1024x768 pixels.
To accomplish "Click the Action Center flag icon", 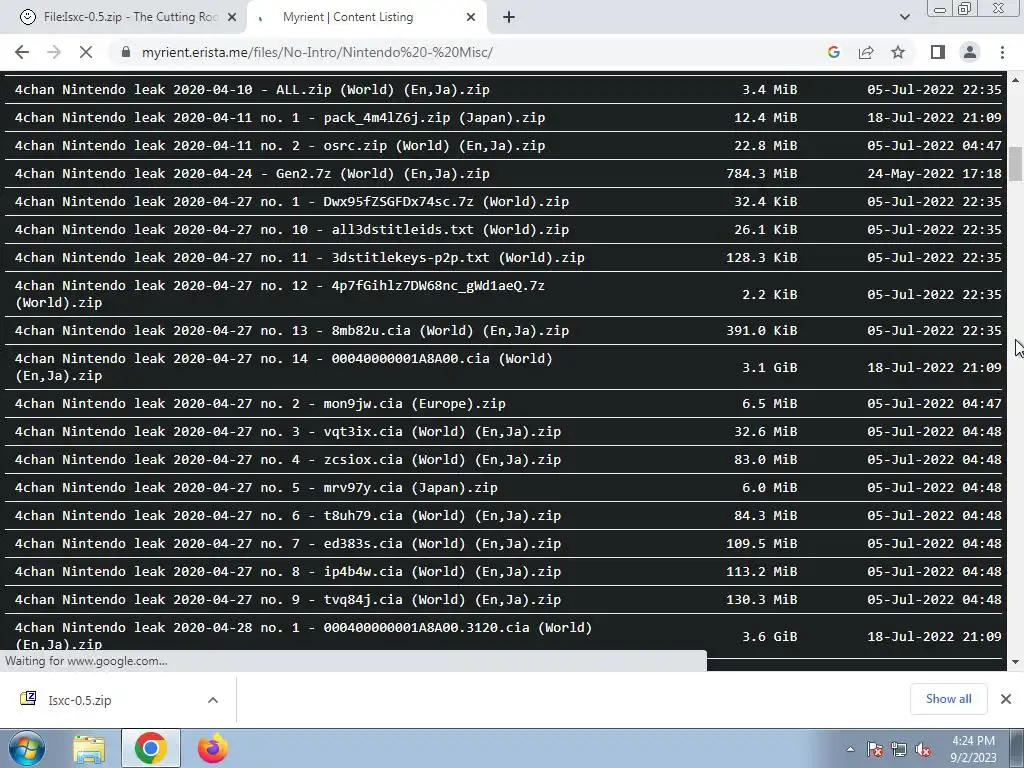I will coord(874,750).
